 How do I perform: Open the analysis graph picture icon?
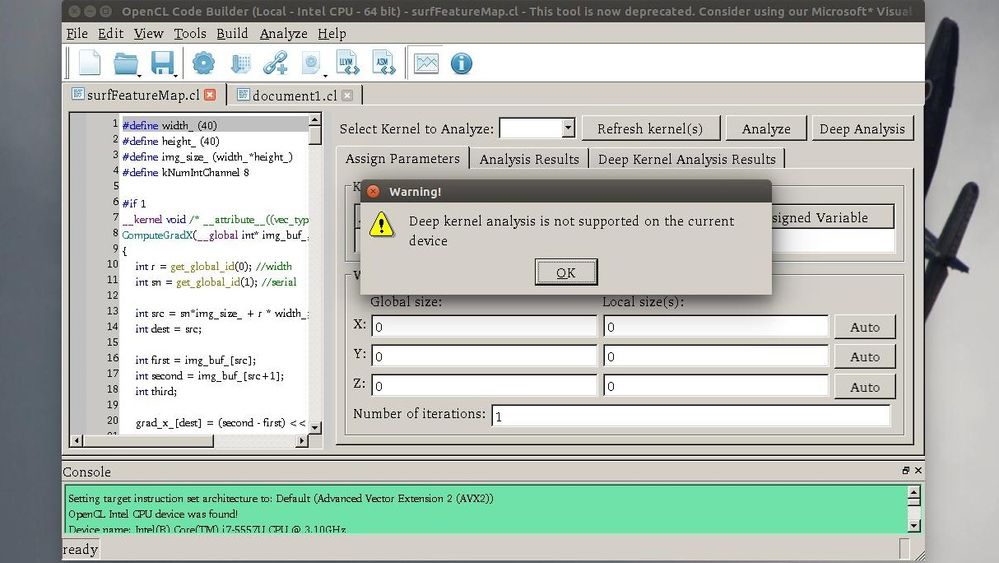click(426, 63)
